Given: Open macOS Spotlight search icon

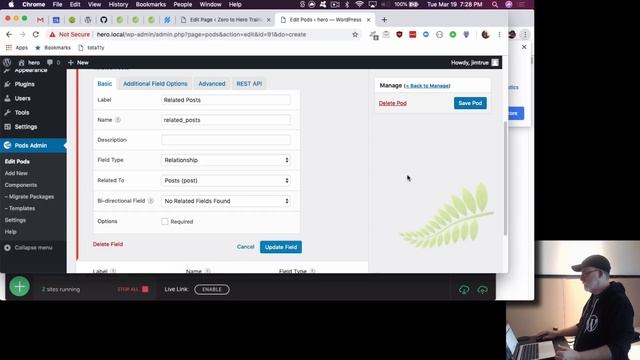Looking at the screenshot, I should [x=495, y=4].
